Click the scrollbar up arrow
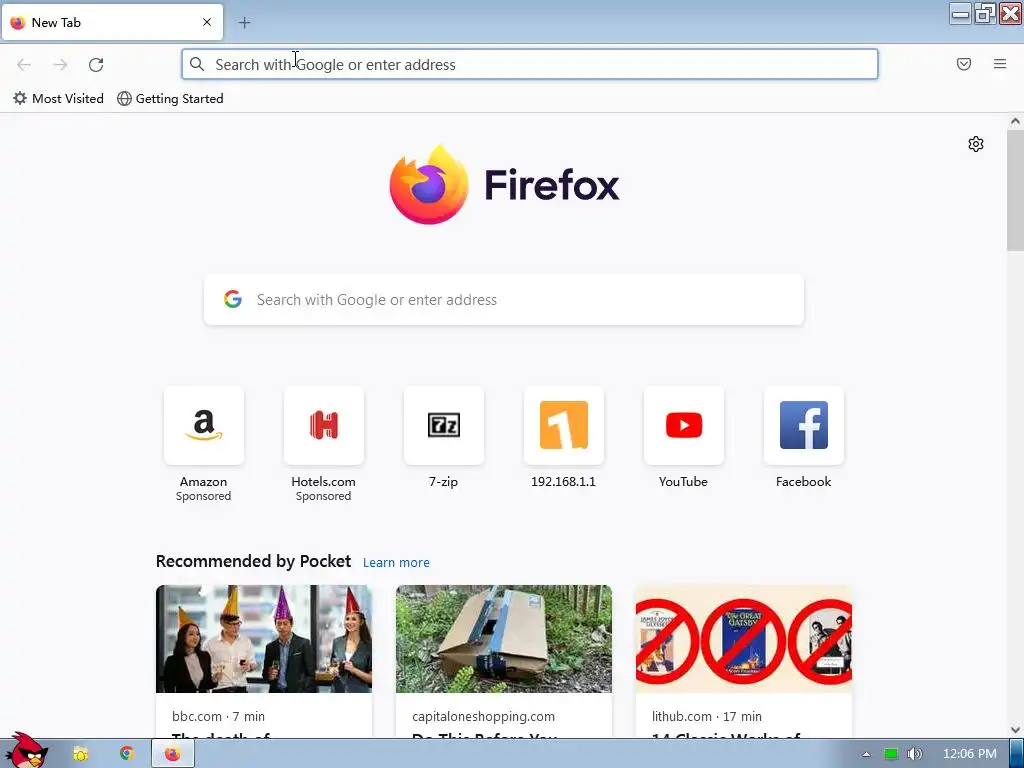 point(1015,121)
